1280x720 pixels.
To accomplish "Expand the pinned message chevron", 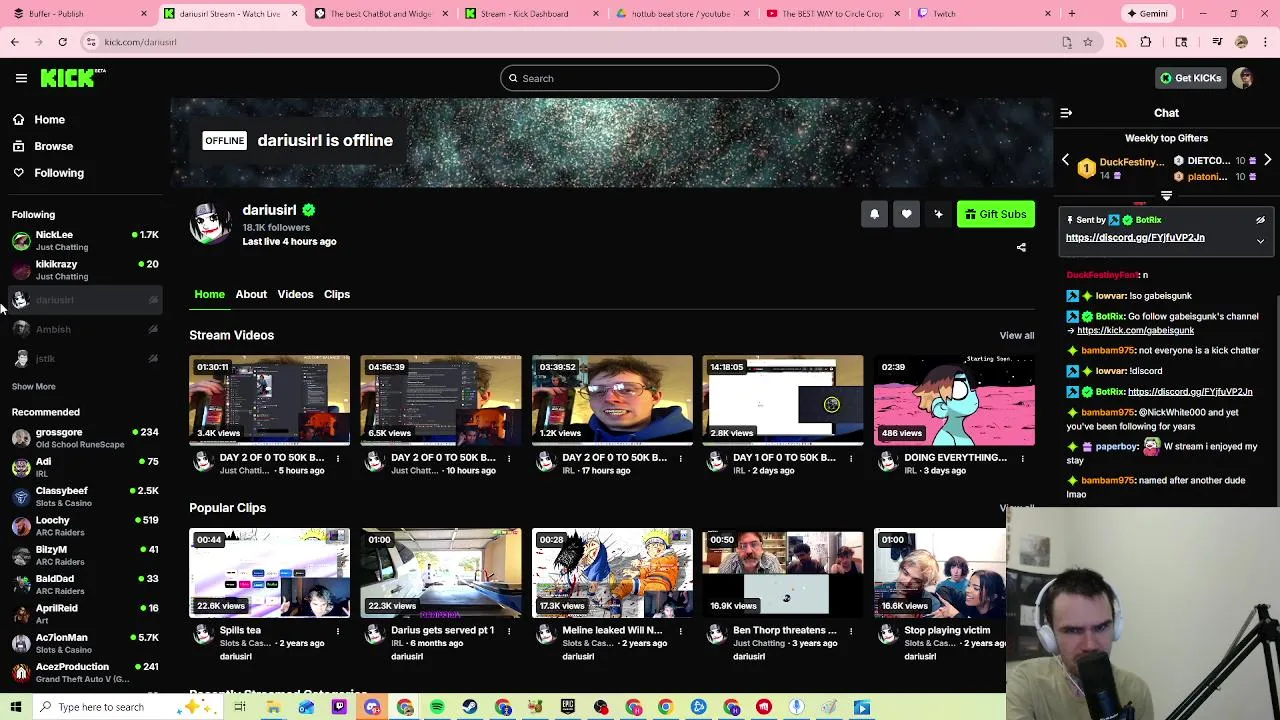I will 1260,241.
